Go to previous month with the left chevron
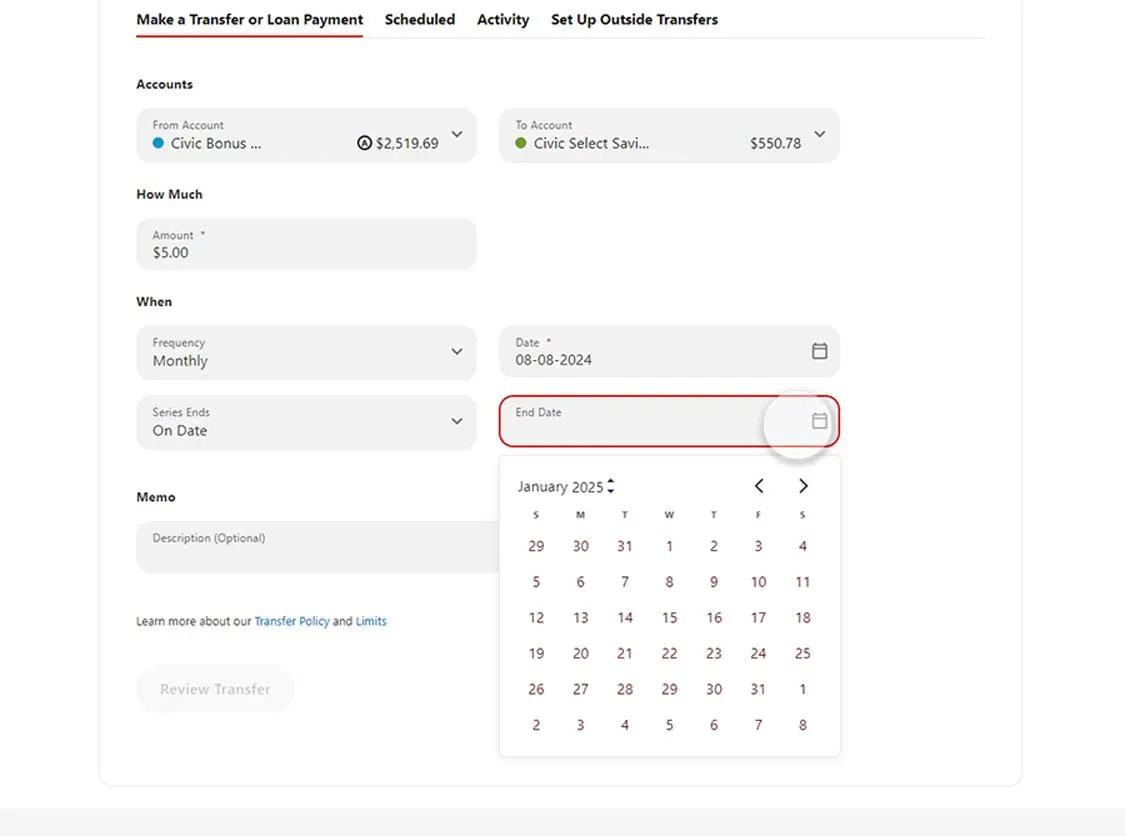Screen dimensions: 1125x836 pyautogui.click(x=758, y=485)
